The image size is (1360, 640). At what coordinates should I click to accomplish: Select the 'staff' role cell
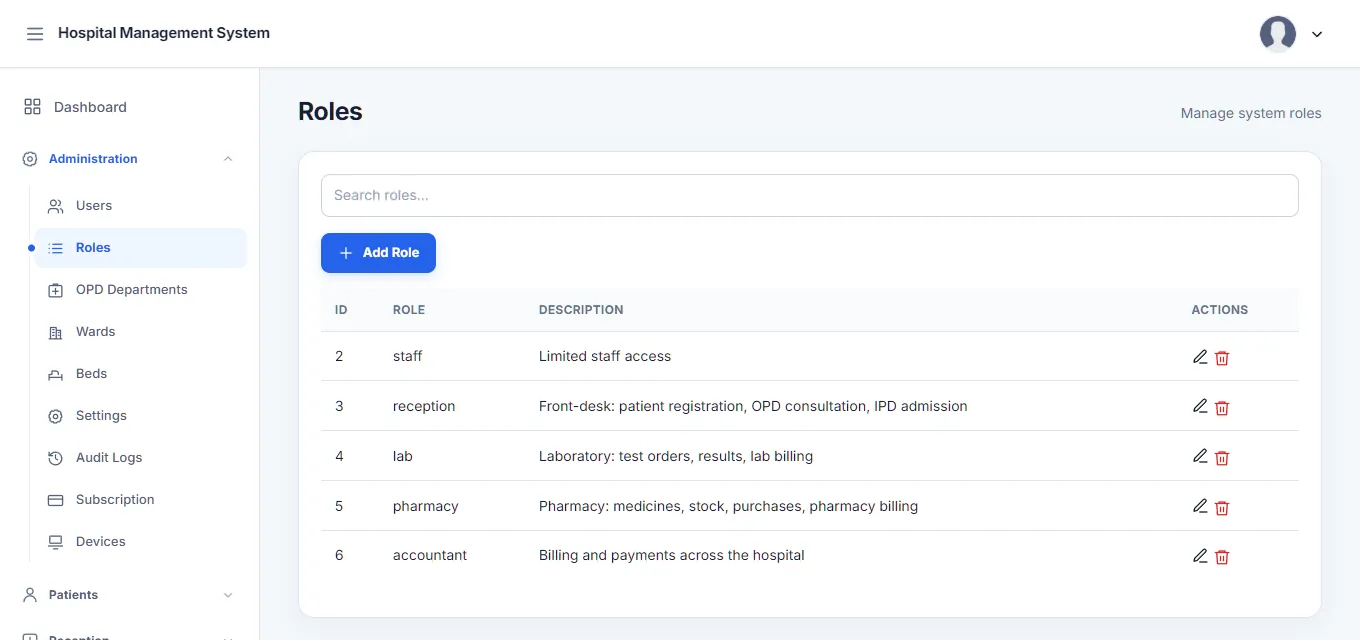(408, 356)
